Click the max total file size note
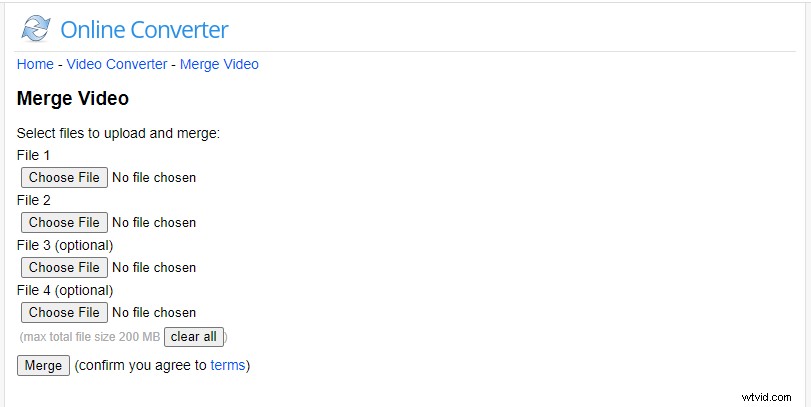 click(90, 337)
